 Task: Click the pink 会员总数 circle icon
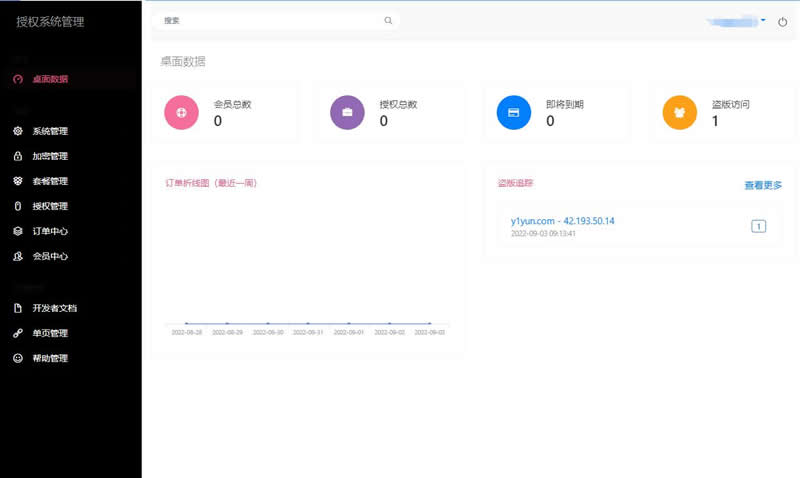pyautogui.click(x=181, y=112)
